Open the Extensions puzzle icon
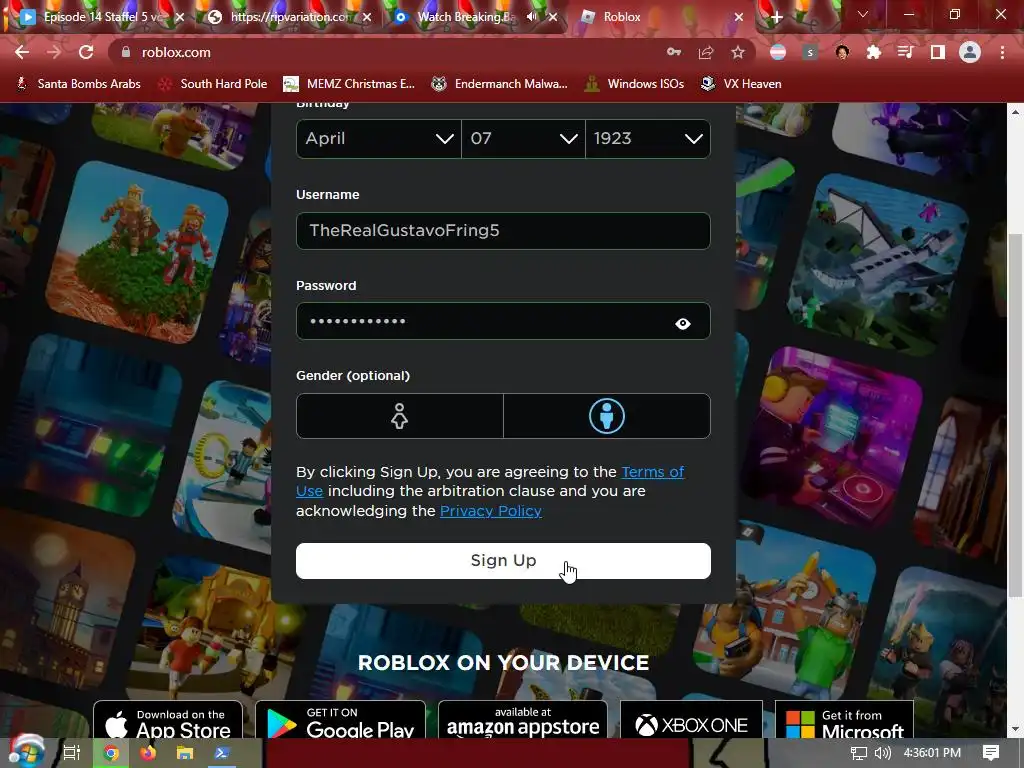Viewport: 1024px width, 768px height. [x=874, y=52]
